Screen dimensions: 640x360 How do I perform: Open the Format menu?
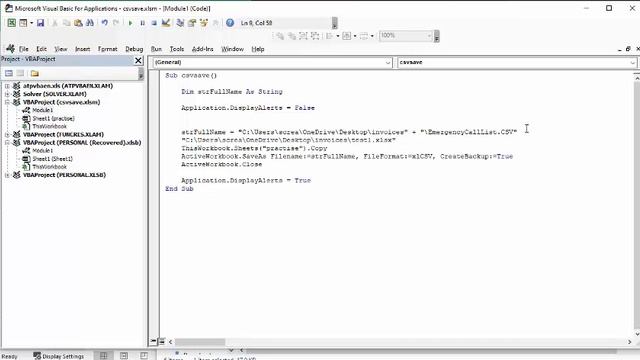pos(107,49)
